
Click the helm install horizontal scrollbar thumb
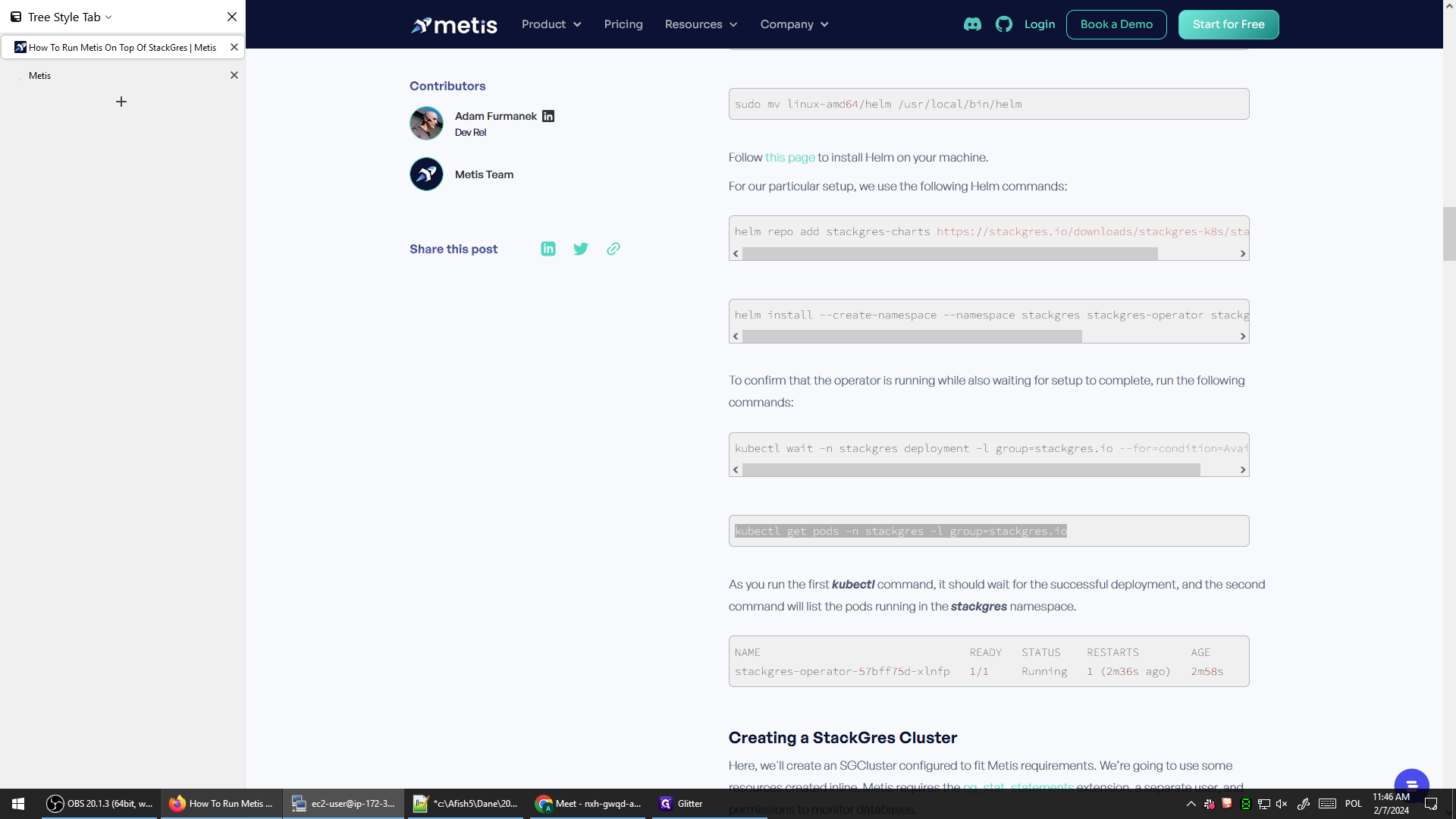[912, 337]
